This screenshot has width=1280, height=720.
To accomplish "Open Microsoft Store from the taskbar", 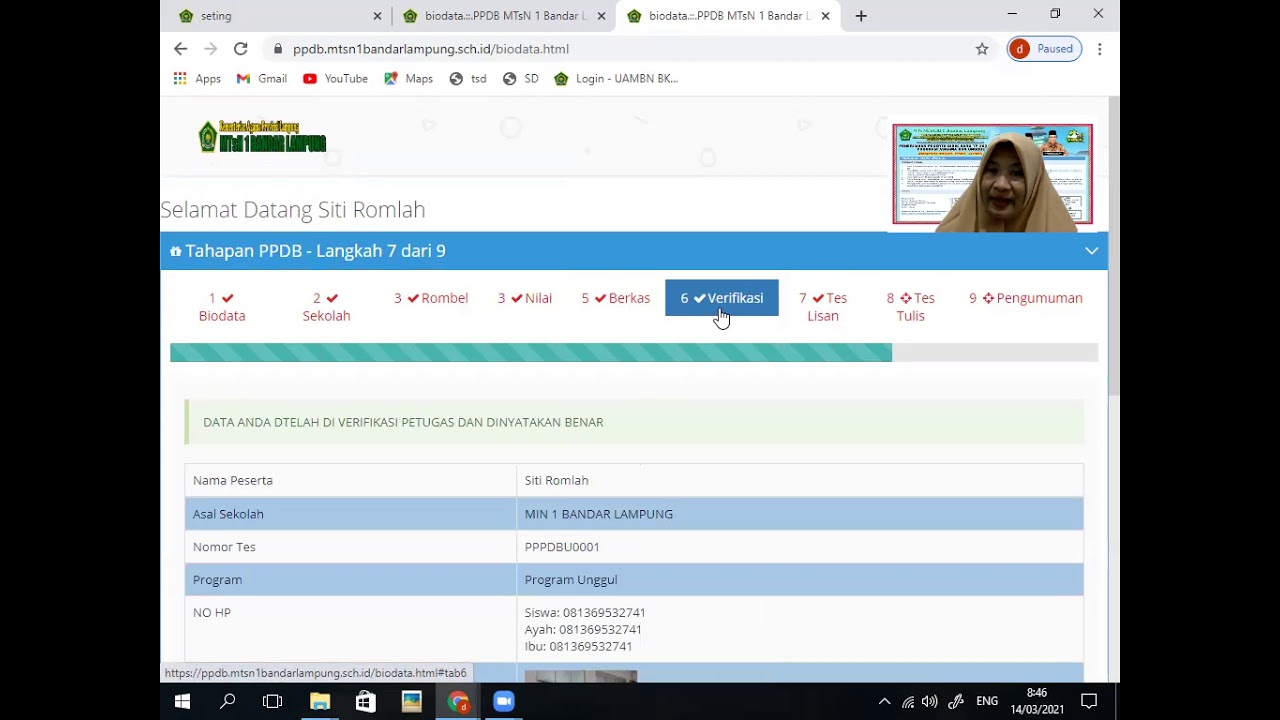I will pos(365,701).
